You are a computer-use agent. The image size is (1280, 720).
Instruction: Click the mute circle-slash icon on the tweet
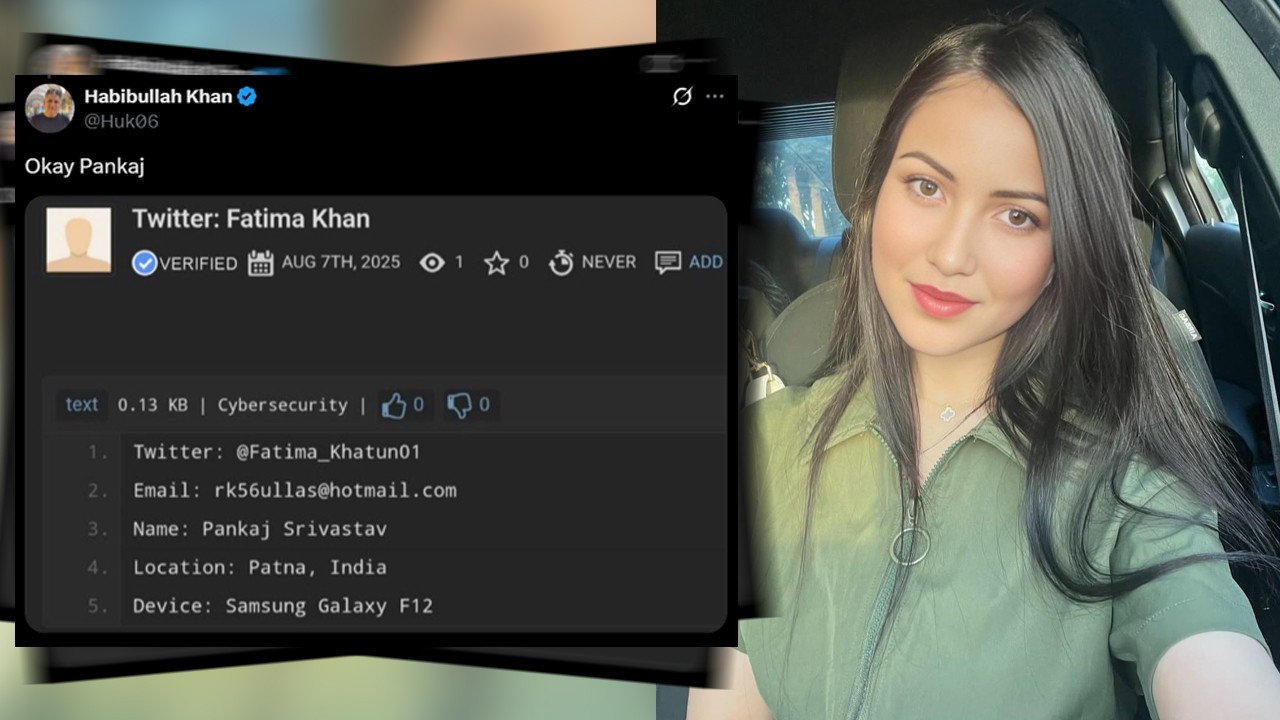(x=683, y=96)
